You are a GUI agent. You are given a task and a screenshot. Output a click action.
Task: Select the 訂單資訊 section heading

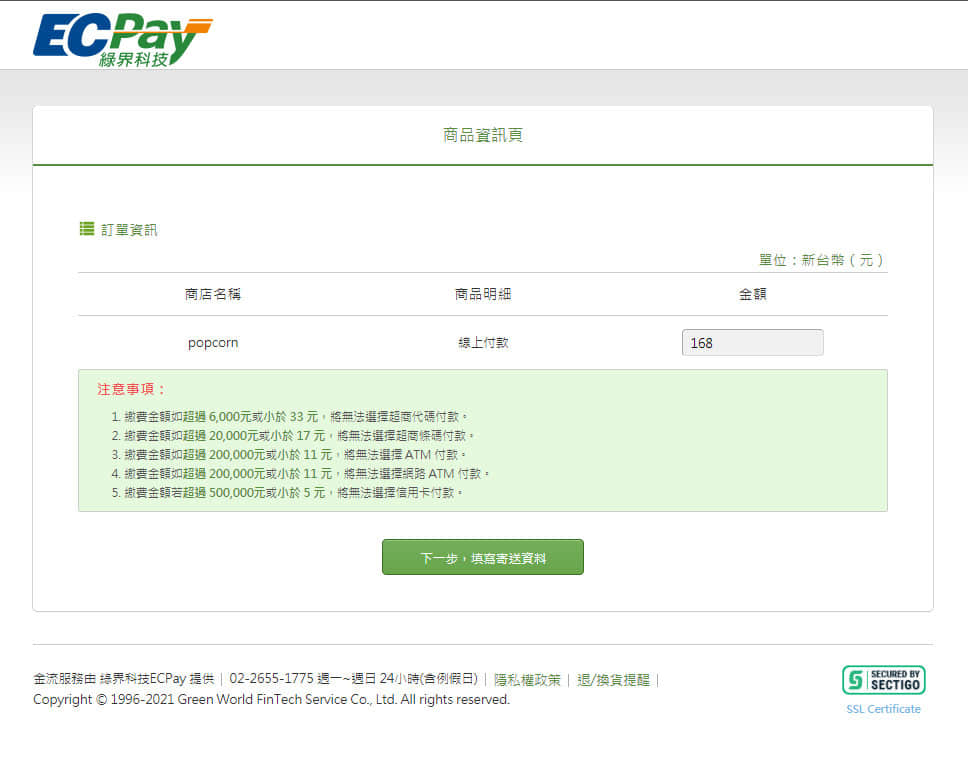click(x=129, y=230)
